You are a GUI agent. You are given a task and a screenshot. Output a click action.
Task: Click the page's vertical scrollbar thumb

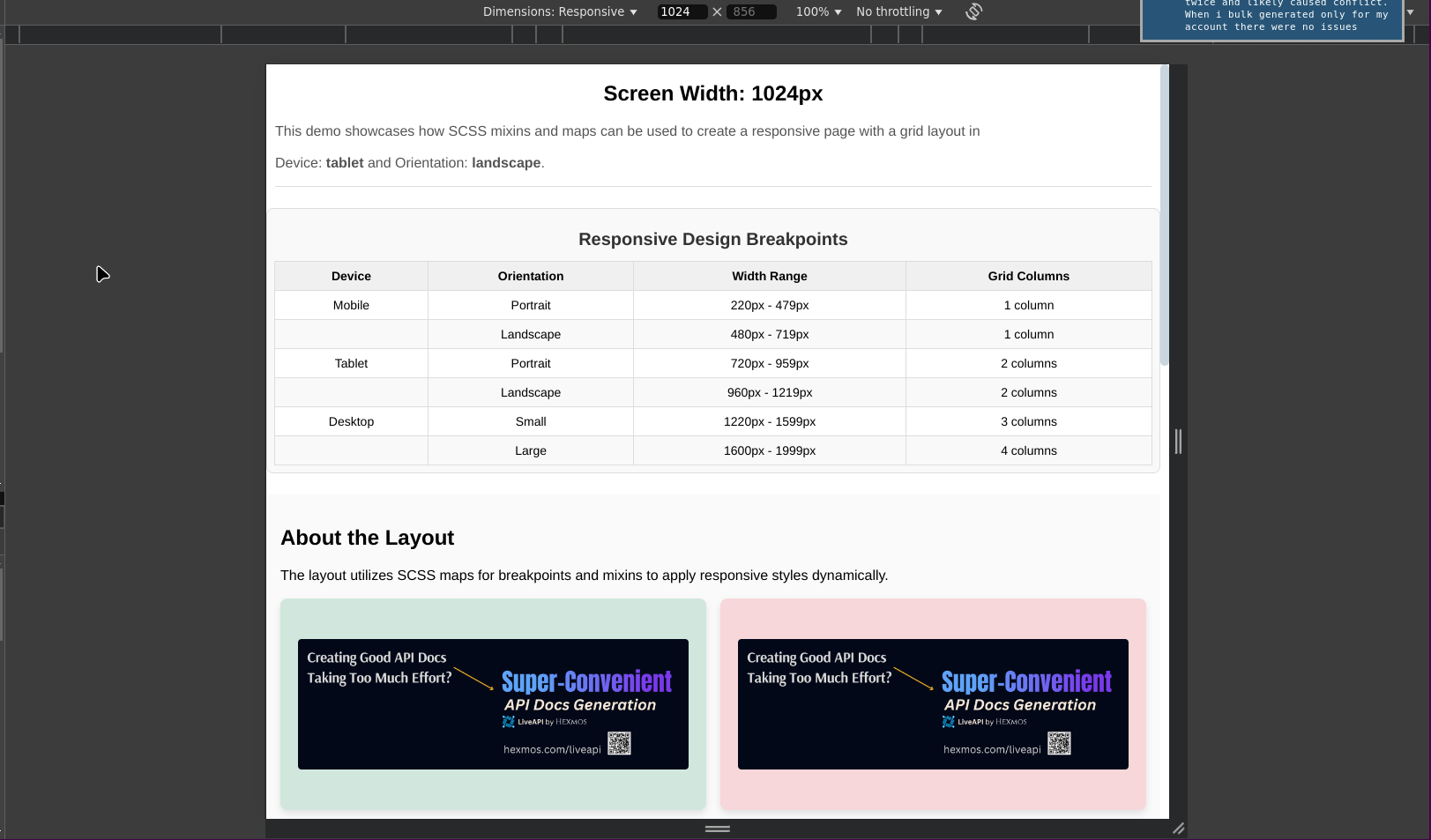(x=1165, y=214)
